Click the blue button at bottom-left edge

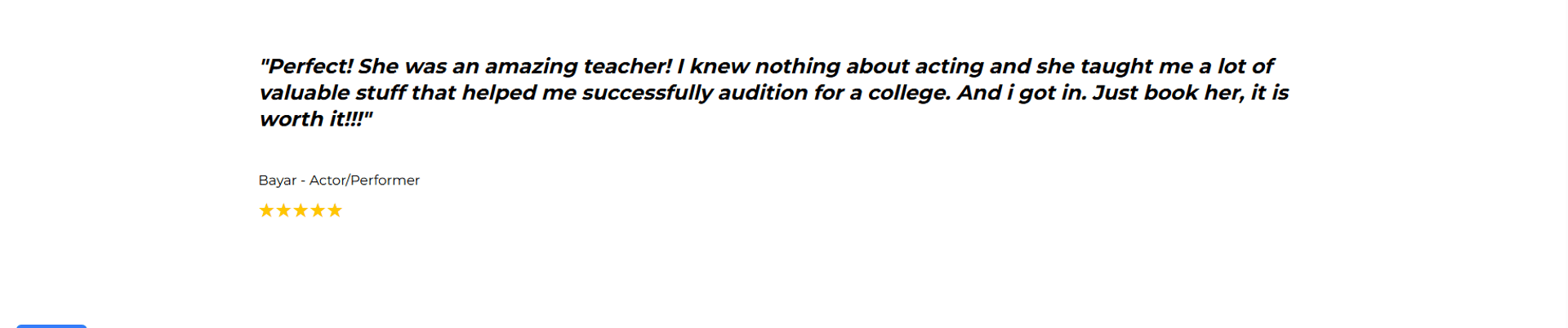(51, 326)
